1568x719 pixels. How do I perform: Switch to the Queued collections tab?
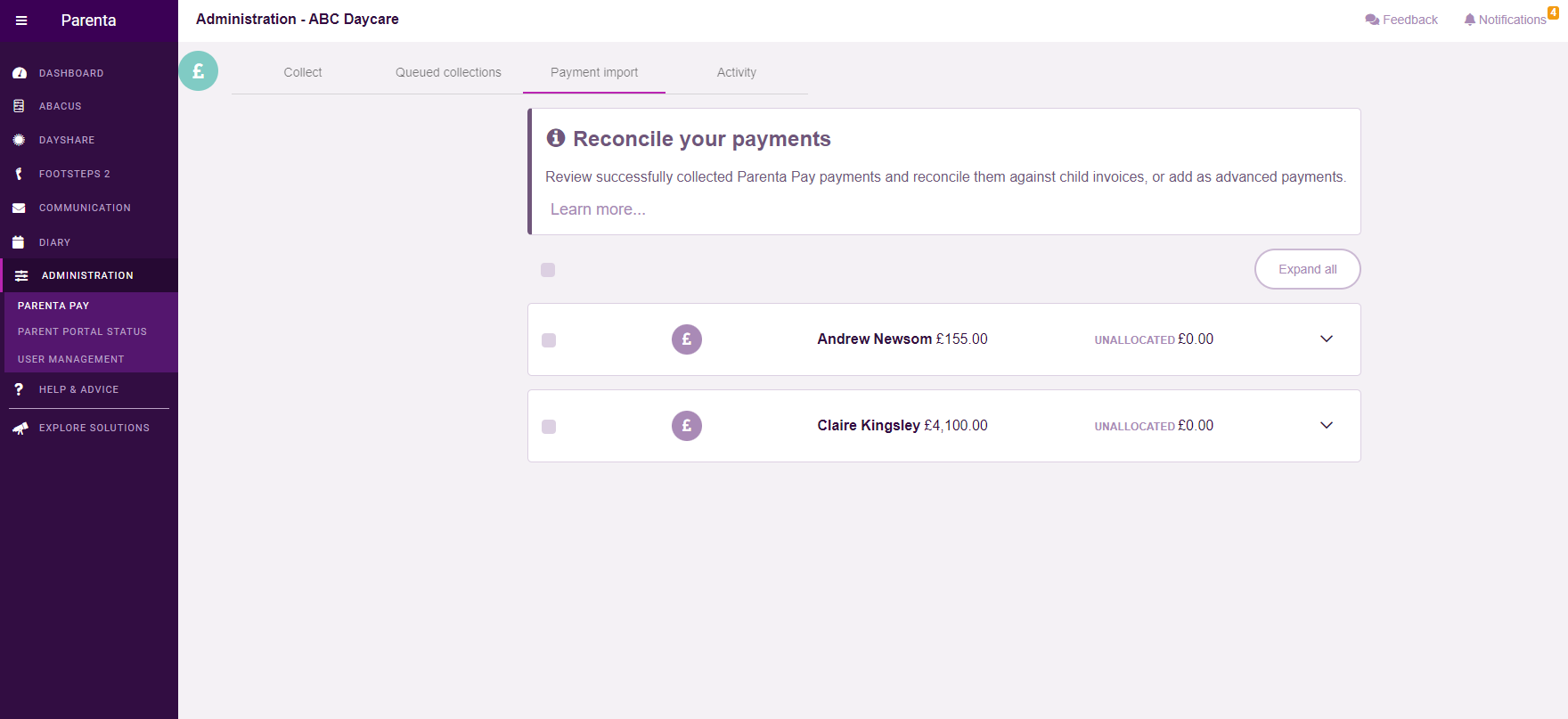[x=448, y=72]
